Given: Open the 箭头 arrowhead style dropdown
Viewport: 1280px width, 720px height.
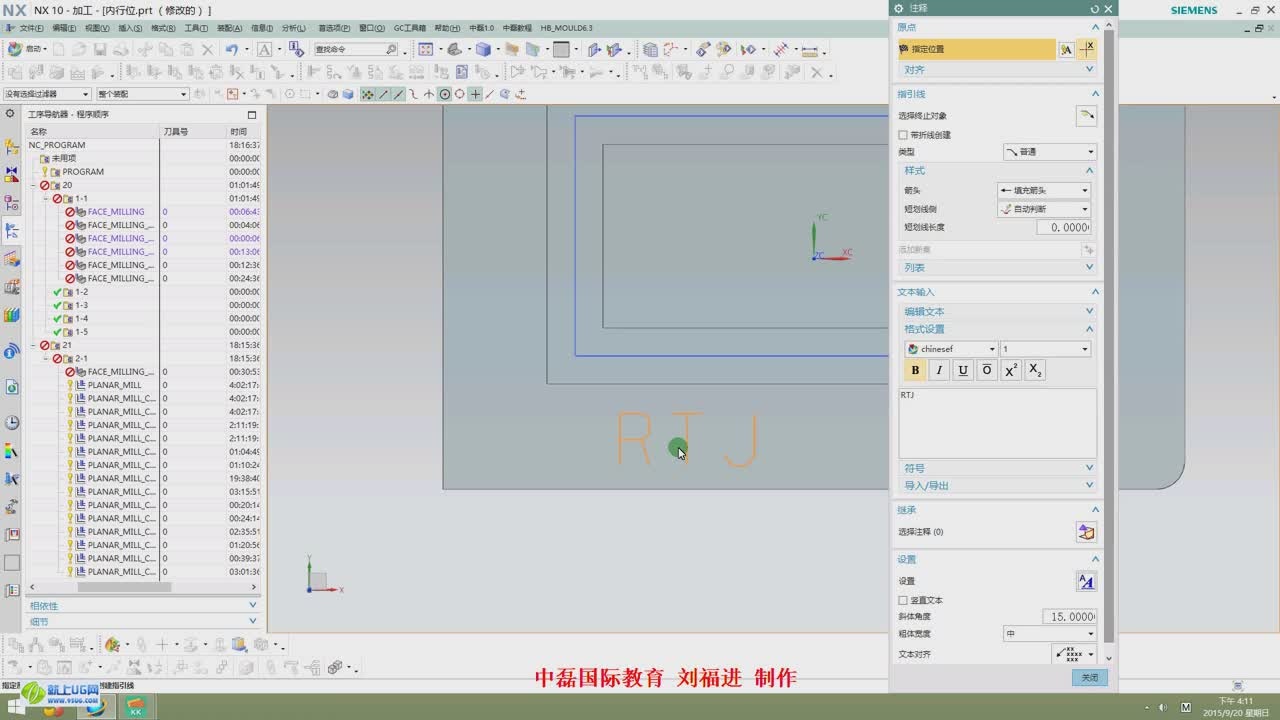Looking at the screenshot, I should coord(1043,190).
